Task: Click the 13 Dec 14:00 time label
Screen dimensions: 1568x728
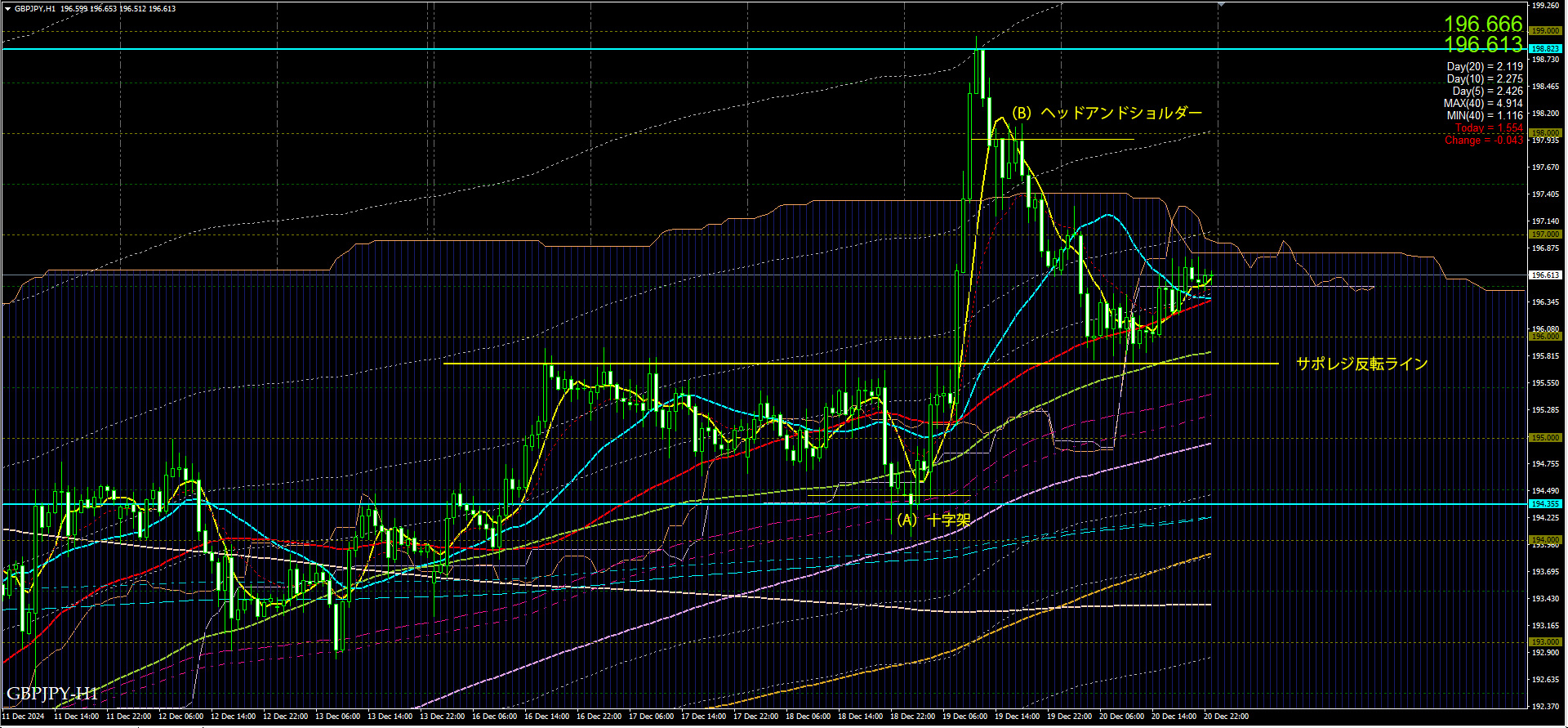Action: [390, 717]
